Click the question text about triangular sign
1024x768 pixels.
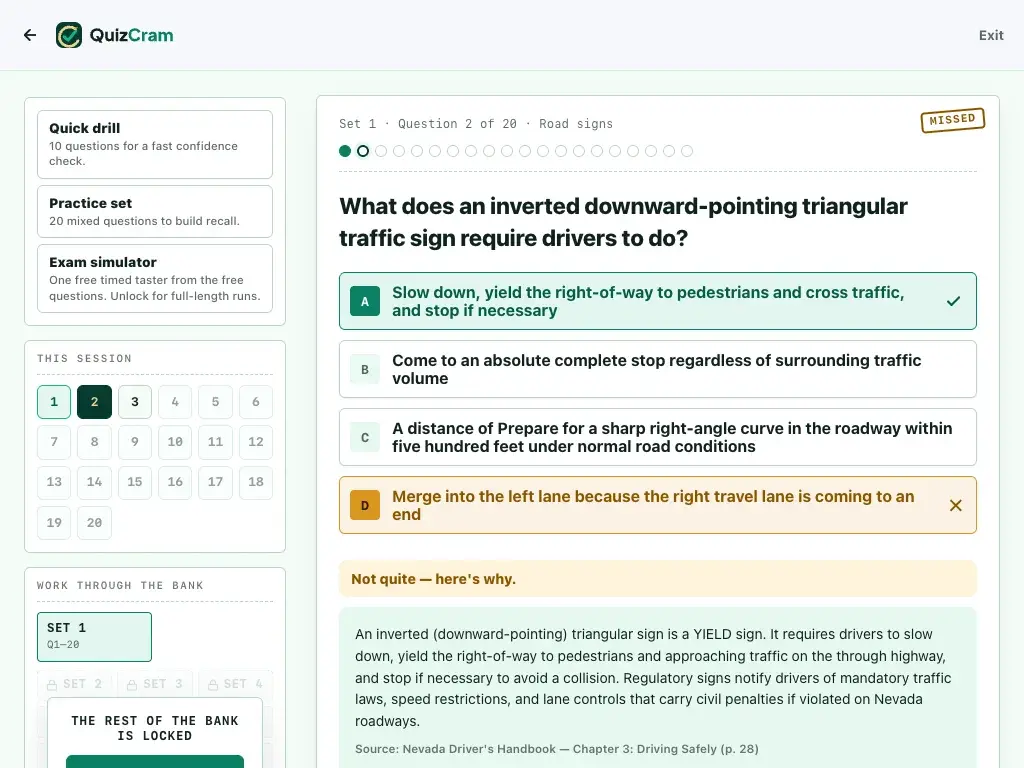pyautogui.click(x=623, y=222)
